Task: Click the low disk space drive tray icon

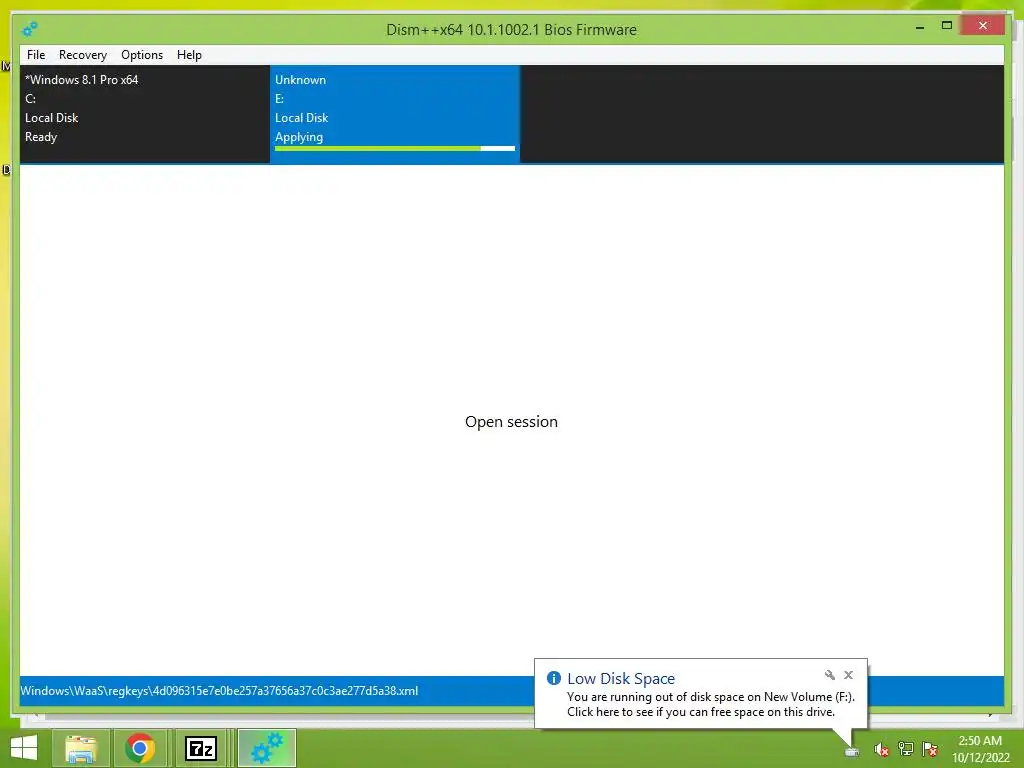Action: click(852, 750)
